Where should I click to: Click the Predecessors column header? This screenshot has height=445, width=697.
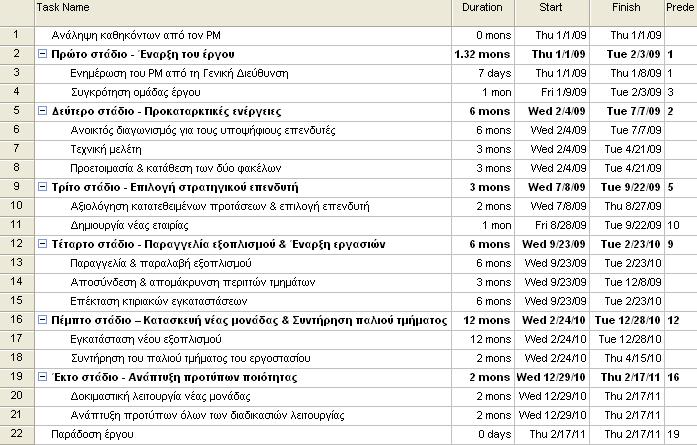click(681, 12)
